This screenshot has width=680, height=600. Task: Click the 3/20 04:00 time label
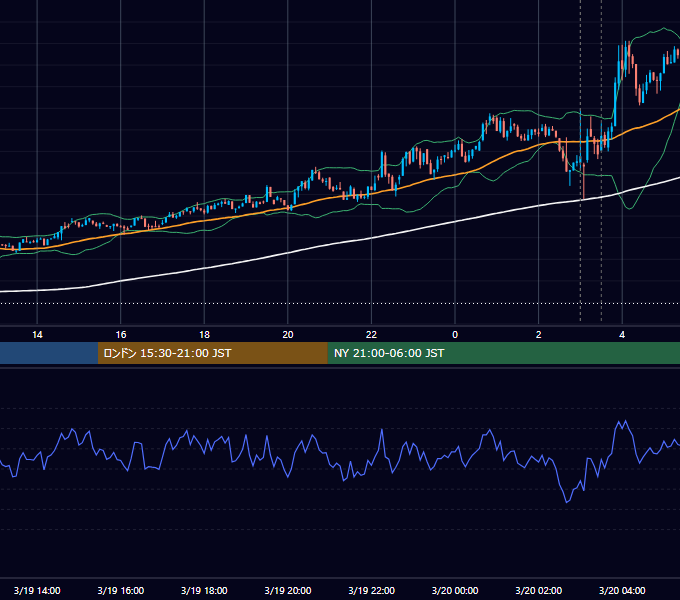[622, 590]
